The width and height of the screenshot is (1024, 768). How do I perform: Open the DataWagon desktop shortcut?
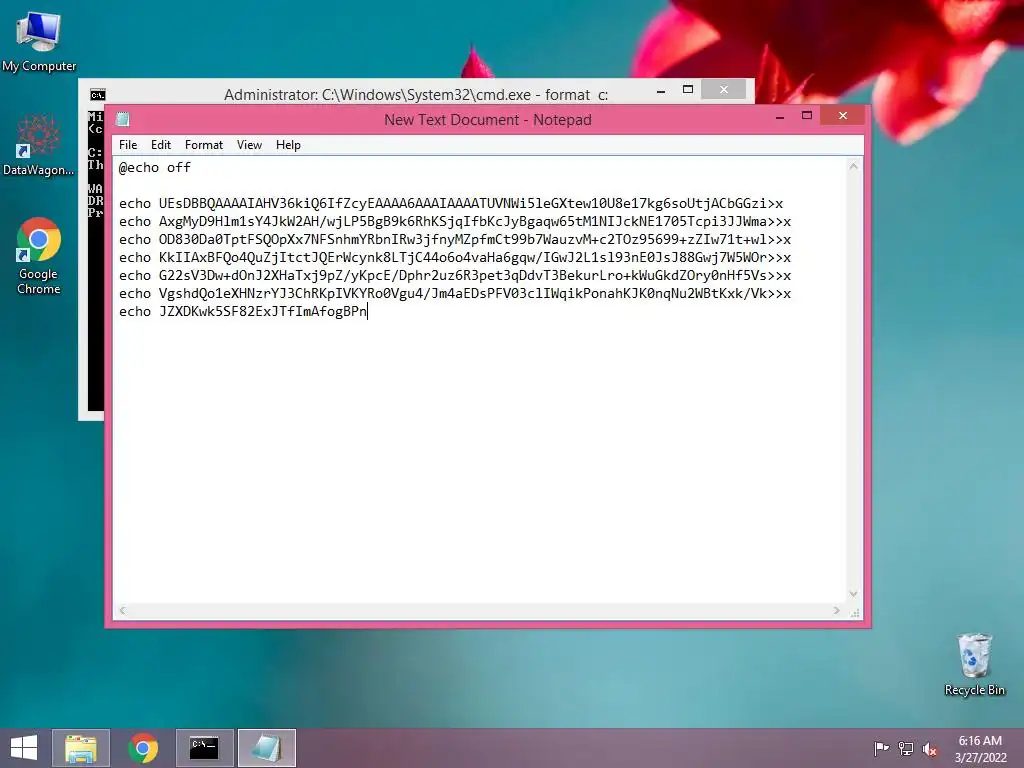(x=39, y=144)
